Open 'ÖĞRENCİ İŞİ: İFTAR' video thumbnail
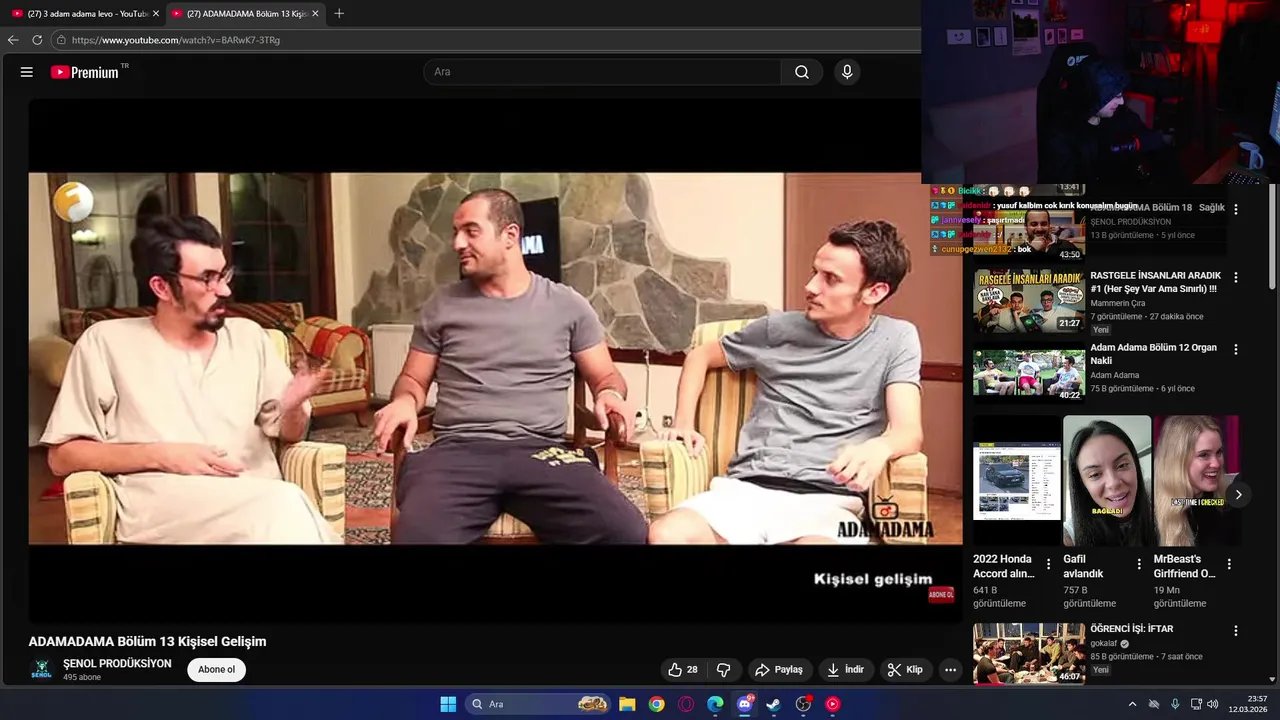The image size is (1280, 720). pos(1029,654)
